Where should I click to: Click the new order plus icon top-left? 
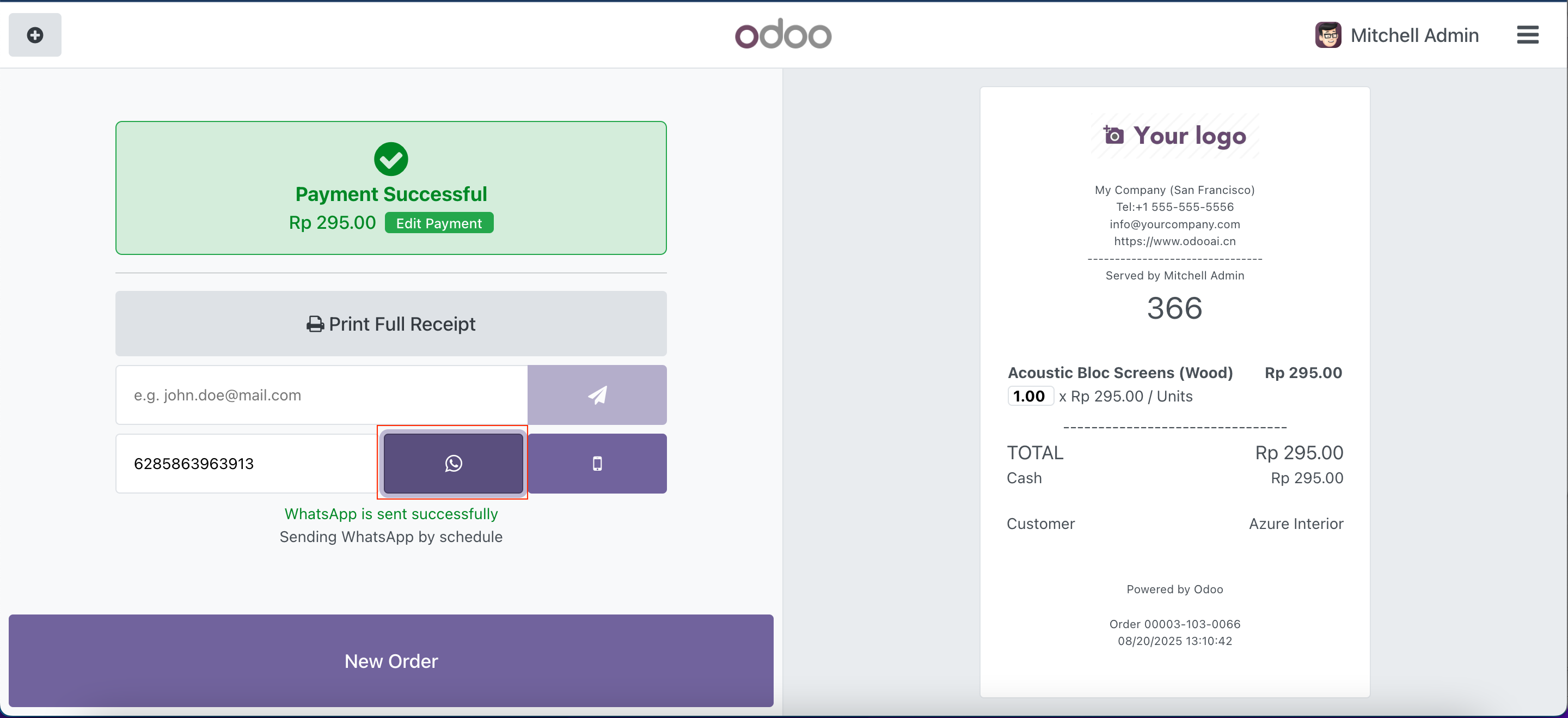coord(34,35)
